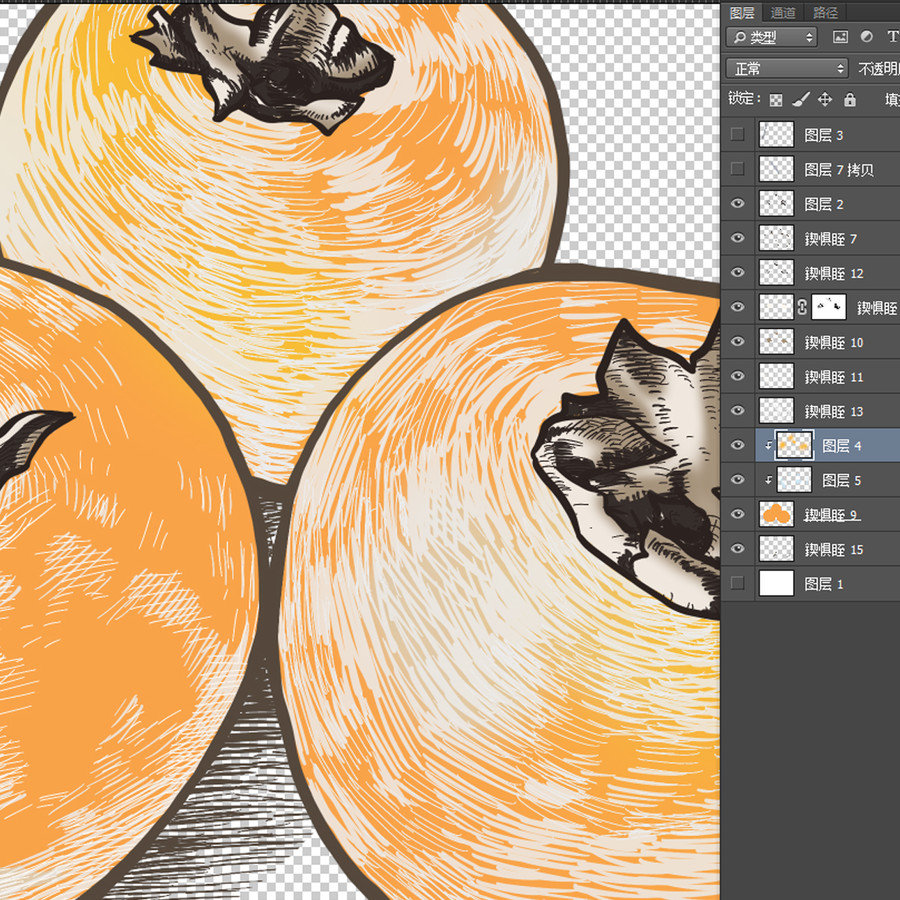Lock layer position move icon
900x900 pixels.
pyautogui.click(x=825, y=100)
